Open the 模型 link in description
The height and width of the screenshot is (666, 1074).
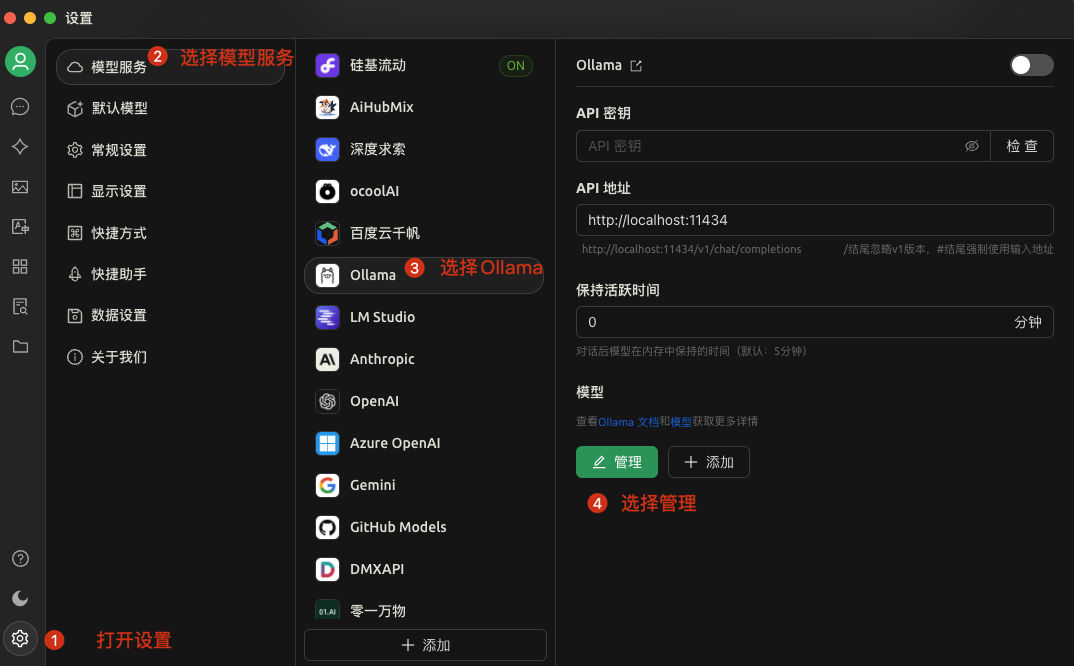coord(681,421)
